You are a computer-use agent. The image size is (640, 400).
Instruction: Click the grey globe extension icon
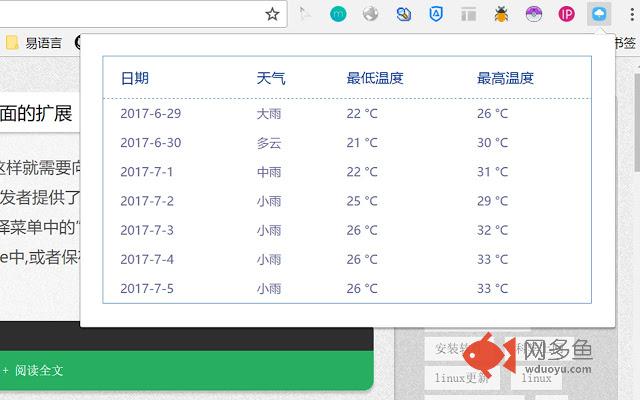click(371, 14)
